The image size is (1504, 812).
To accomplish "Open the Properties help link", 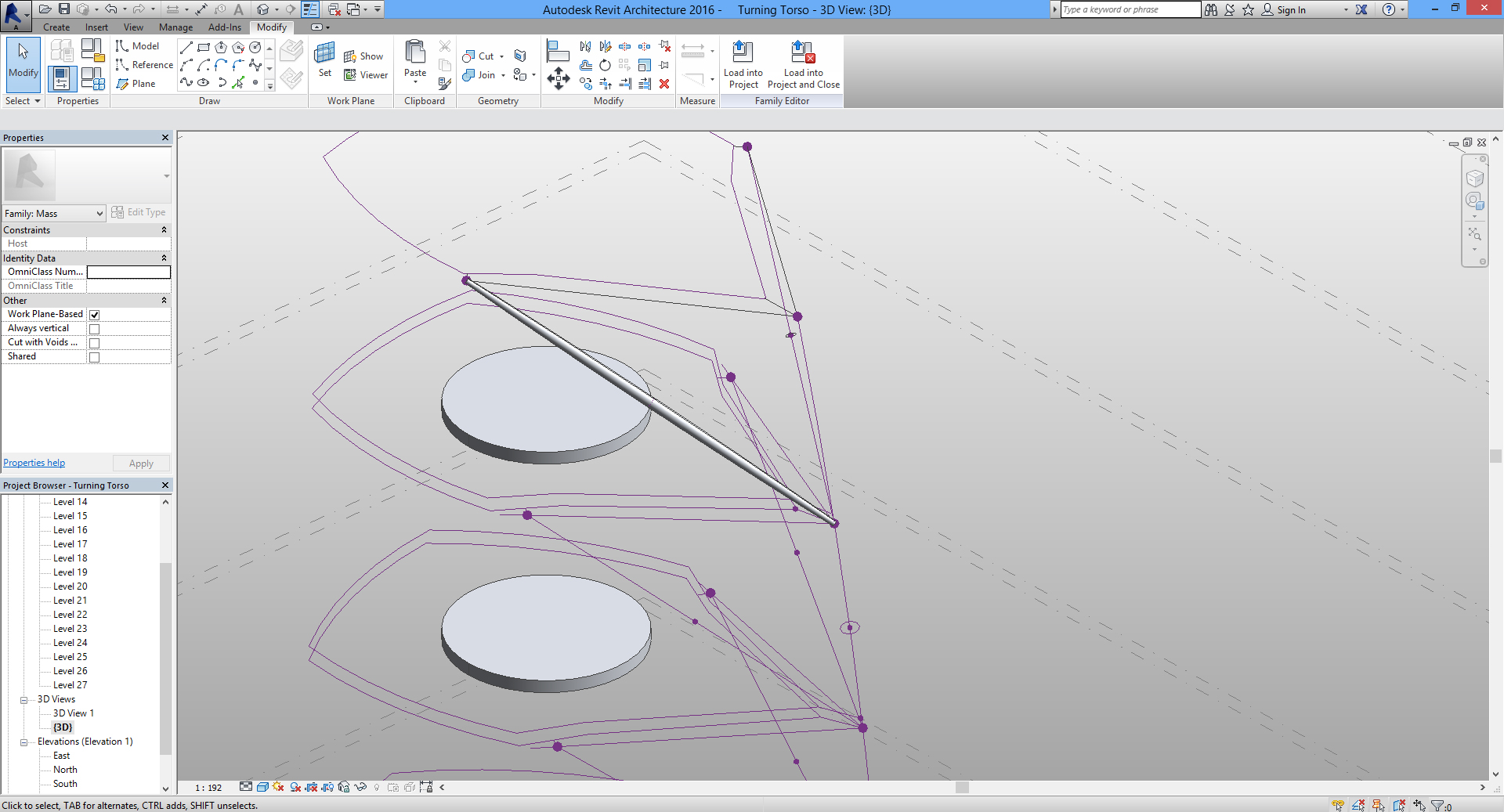I will 34,463.
